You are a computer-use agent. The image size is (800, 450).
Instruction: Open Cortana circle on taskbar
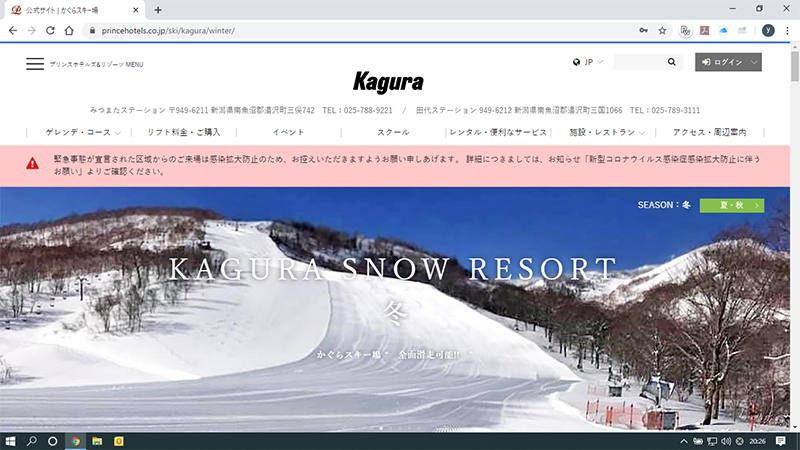coord(53,441)
